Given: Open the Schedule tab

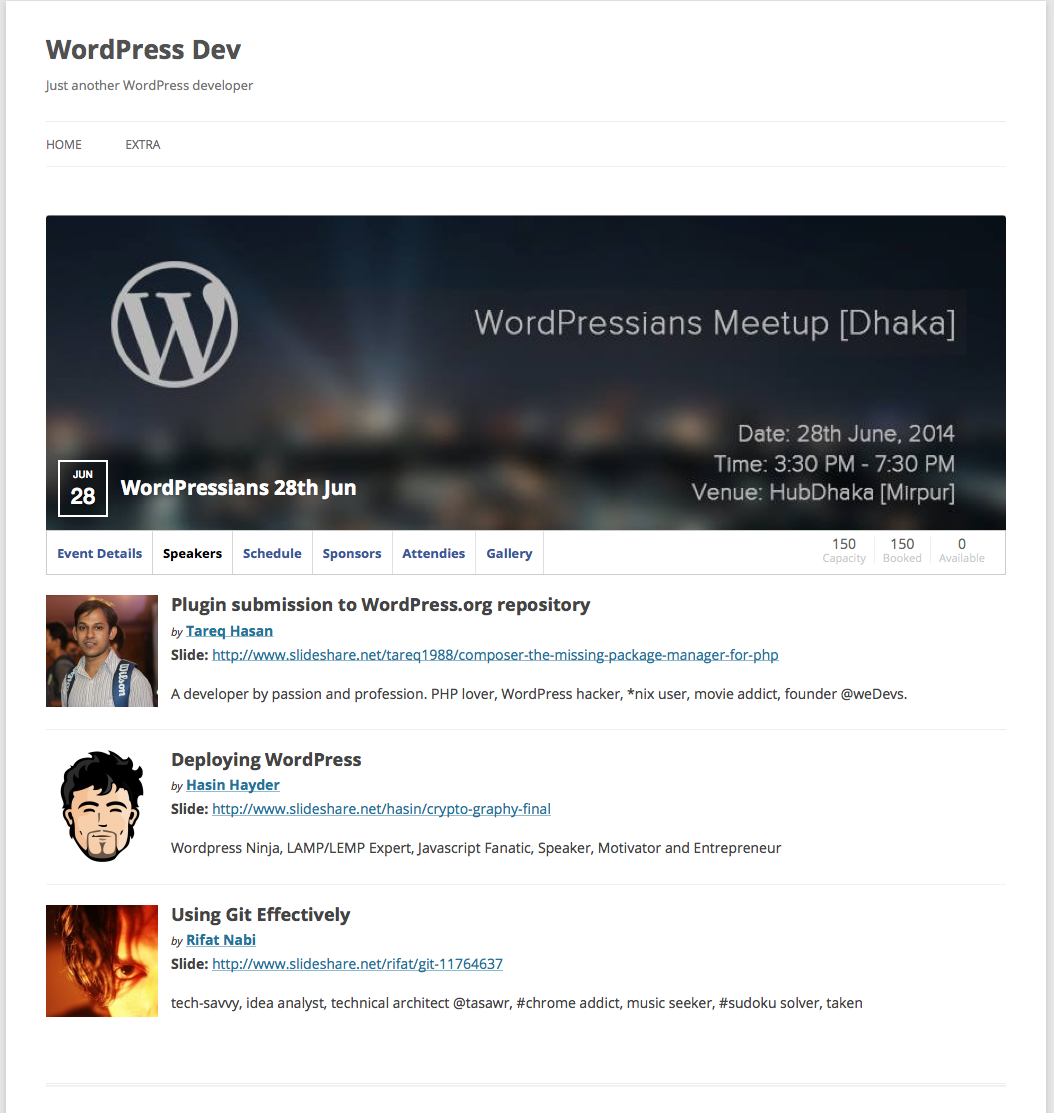Looking at the screenshot, I should tap(272, 553).
